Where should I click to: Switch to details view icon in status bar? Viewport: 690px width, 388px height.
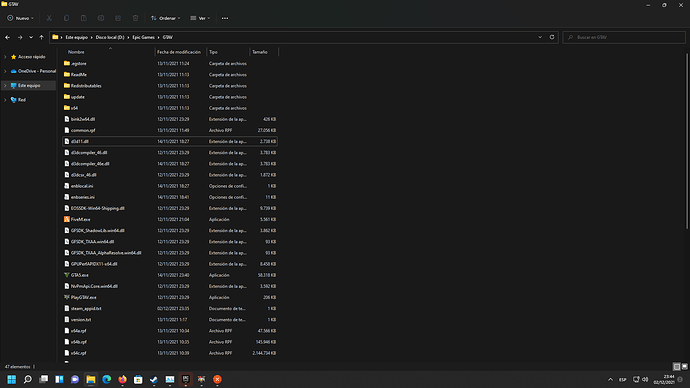(x=677, y=366)
